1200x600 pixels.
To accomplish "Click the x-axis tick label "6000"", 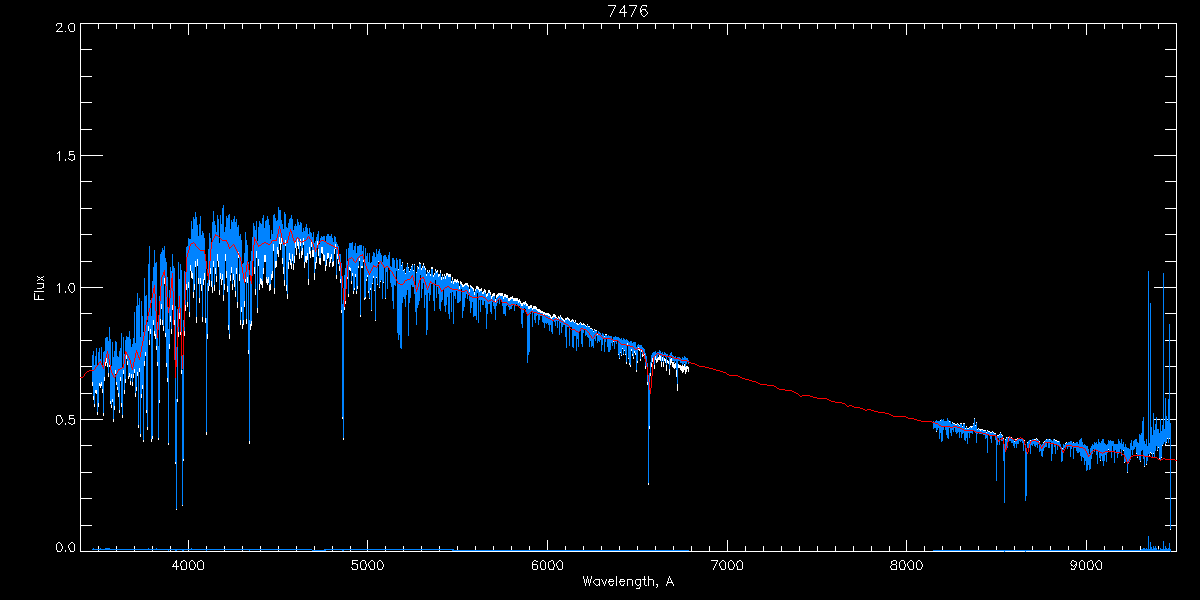I will (547, 566).
